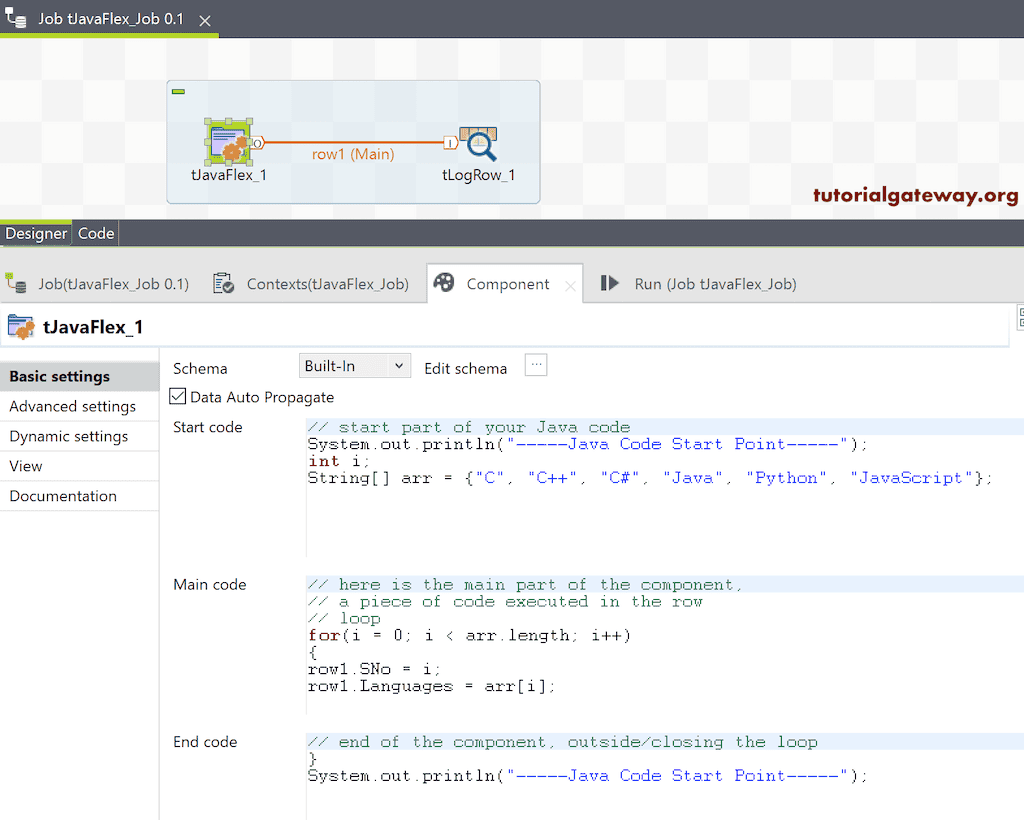Switch to the Code view

pyautogui.click(x=95, y=233)
